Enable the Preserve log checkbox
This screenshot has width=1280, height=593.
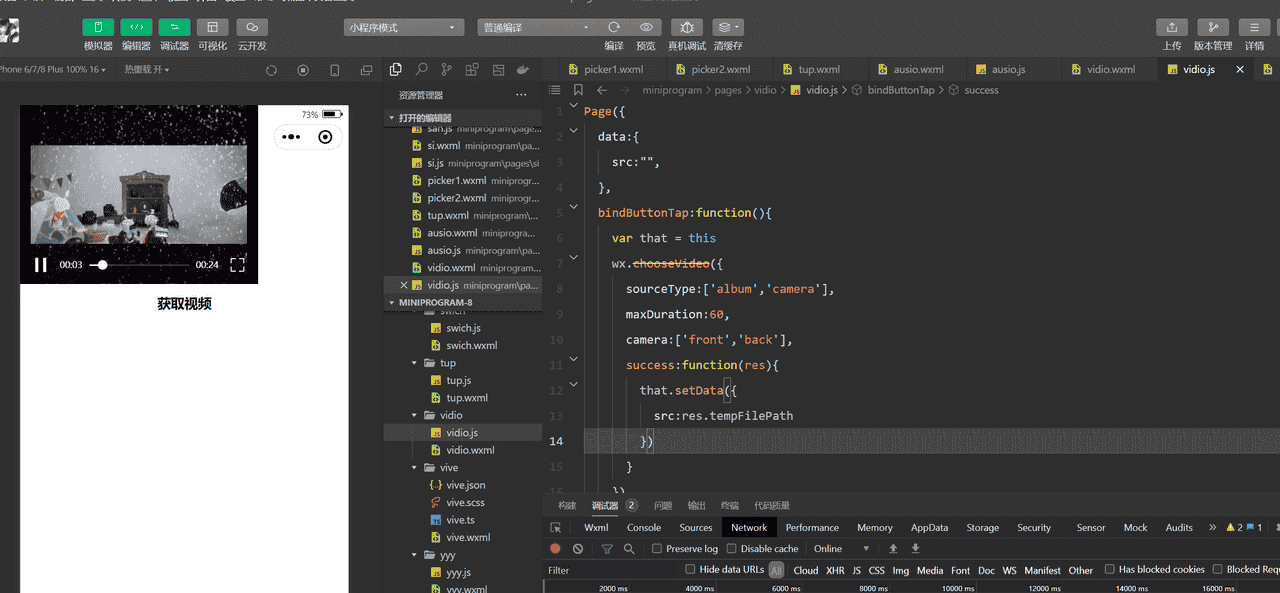coord(657,549)
